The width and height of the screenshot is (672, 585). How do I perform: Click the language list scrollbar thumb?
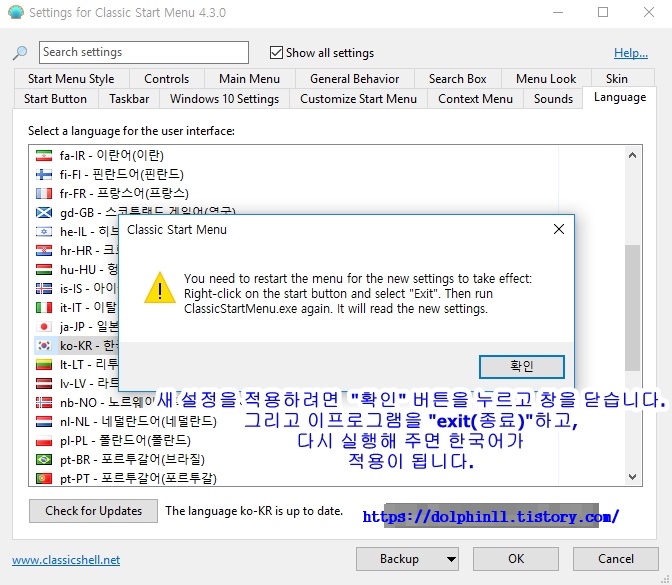tap(632, 308)
